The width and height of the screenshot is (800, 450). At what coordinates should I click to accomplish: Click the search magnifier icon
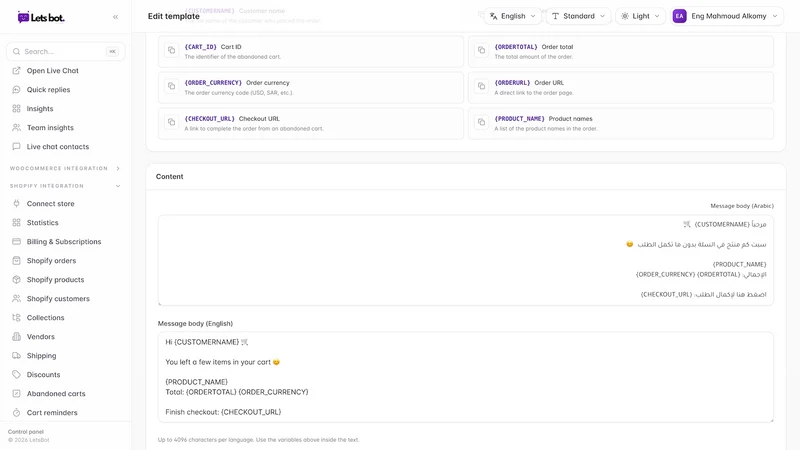[x=16, y=52]
